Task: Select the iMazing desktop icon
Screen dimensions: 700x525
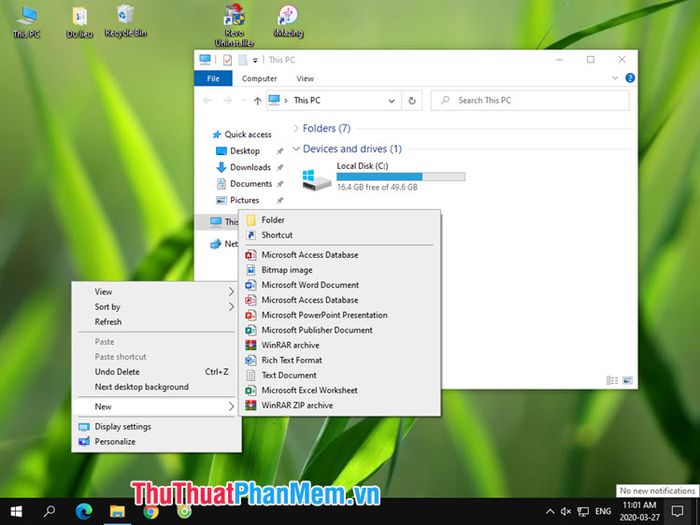Action: pyautogui.click(x=288, y=21)
